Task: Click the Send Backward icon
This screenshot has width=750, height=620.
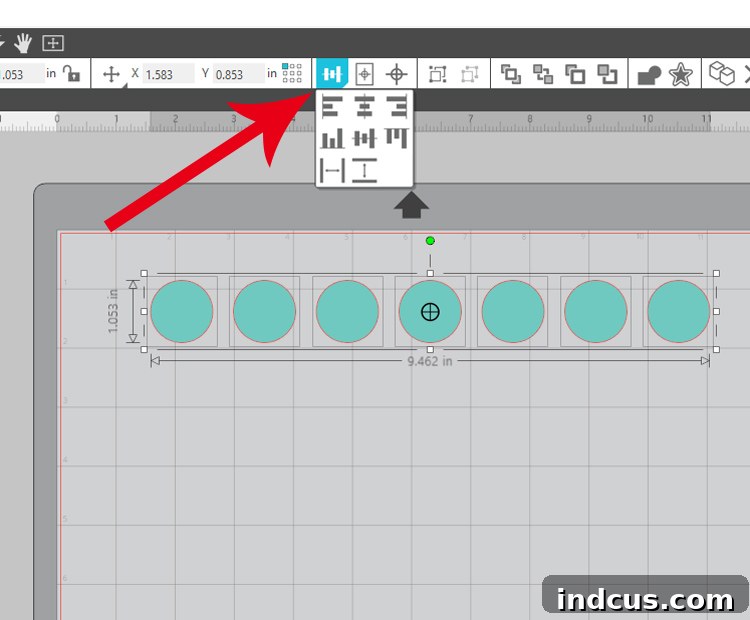Action: (x=607, y=74)
